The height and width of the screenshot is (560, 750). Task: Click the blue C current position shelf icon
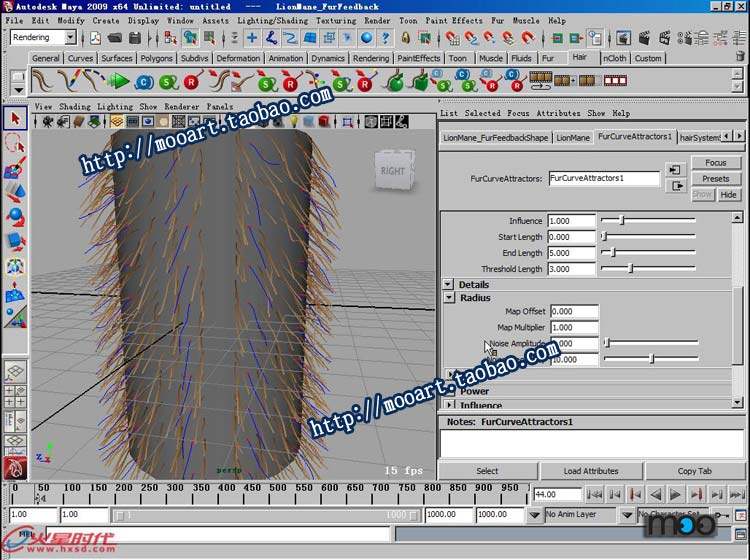coord(143,82)
